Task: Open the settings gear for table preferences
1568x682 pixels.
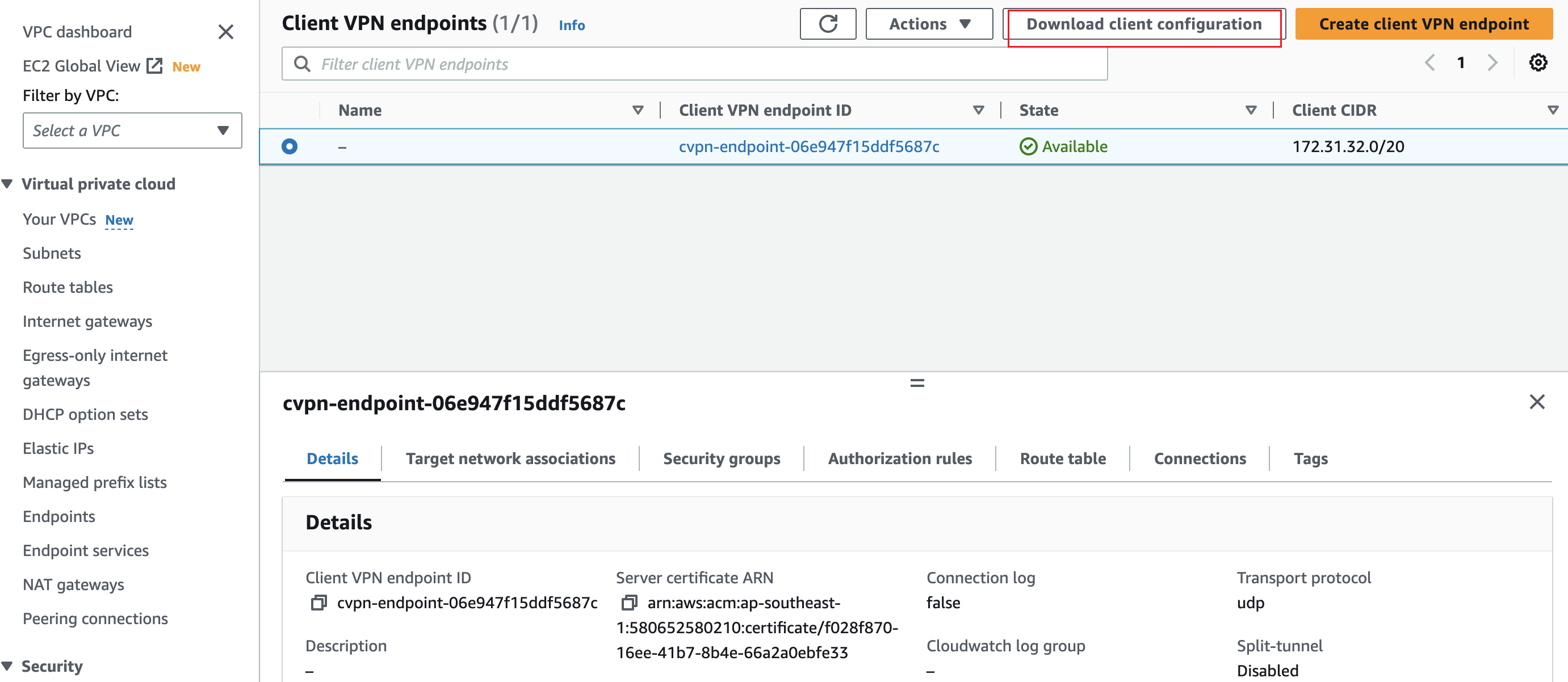Action: pos(1538,62)
